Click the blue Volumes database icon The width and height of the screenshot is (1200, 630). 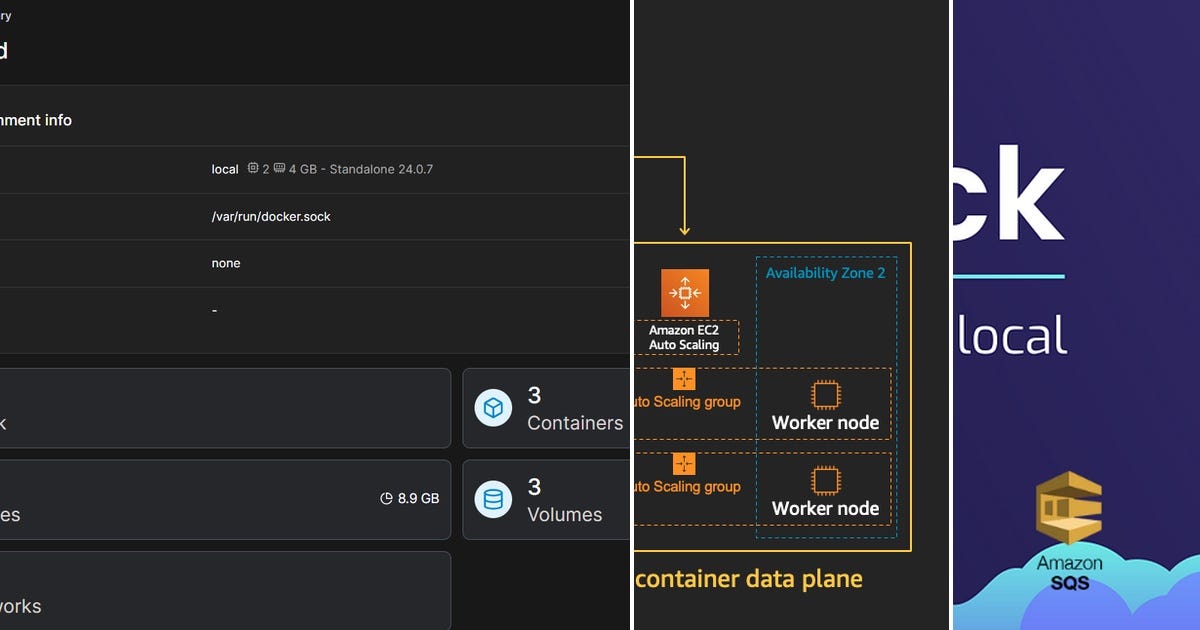click(492, 500)
